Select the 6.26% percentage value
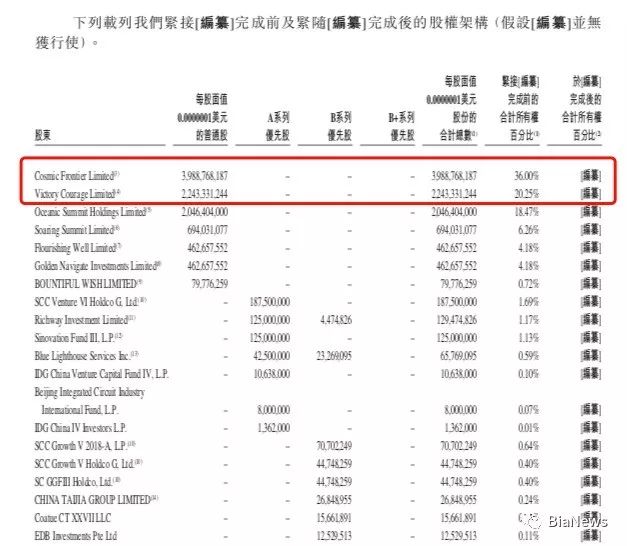This screenshot has height=546, width=627. coord(528,230)
